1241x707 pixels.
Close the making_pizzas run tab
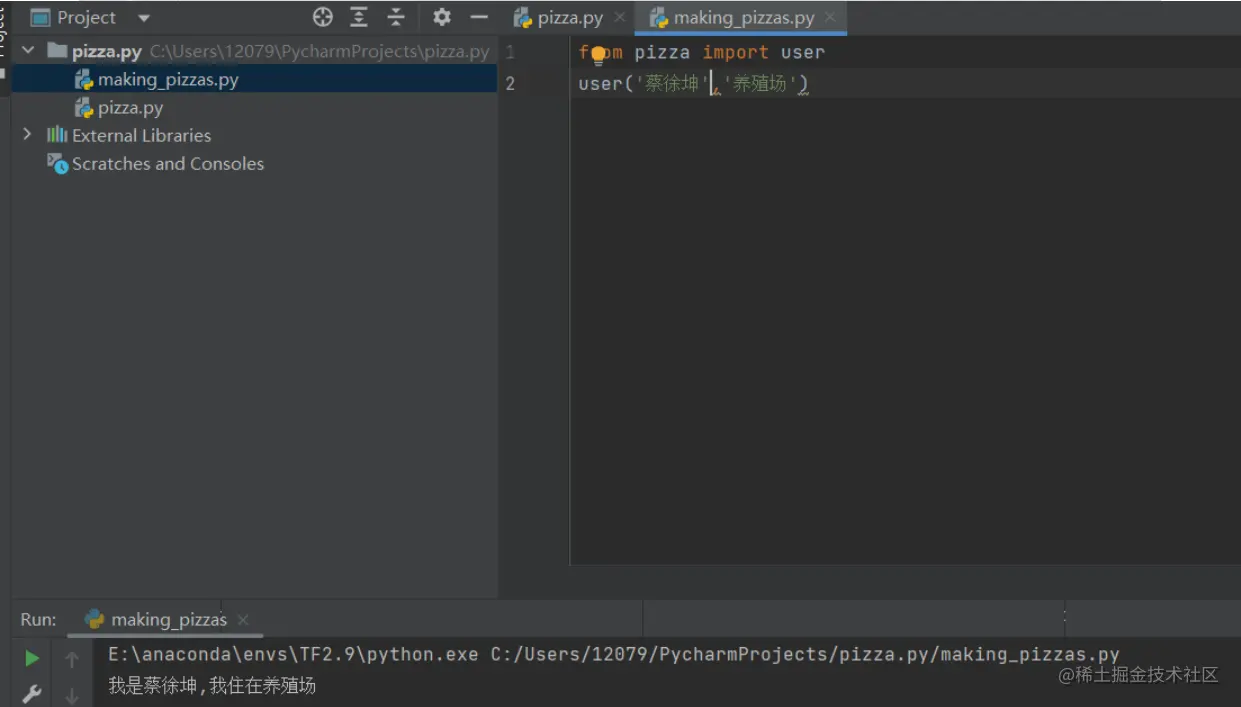coord(243,620)
